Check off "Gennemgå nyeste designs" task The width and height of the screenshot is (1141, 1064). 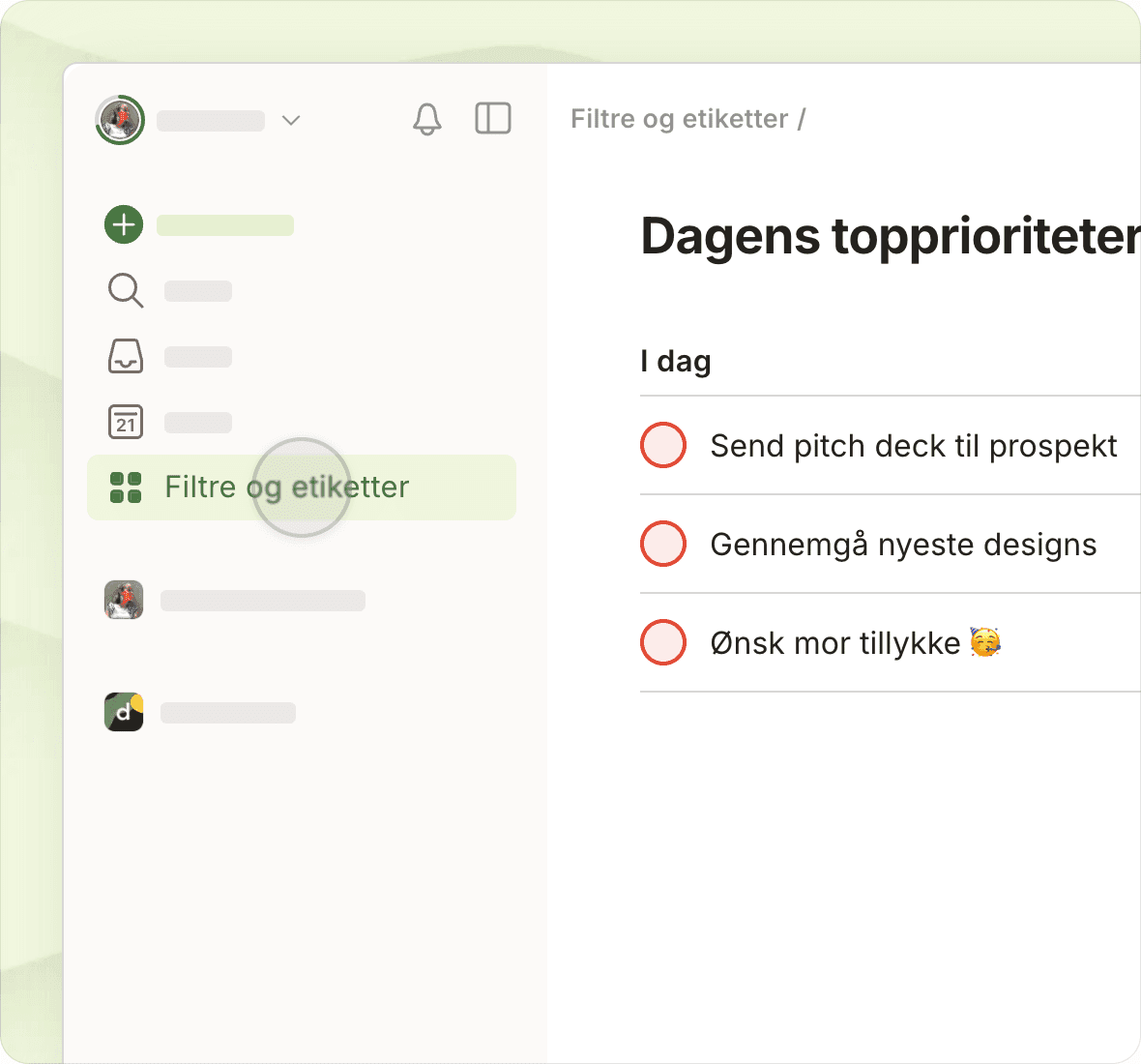coord(663,544)
